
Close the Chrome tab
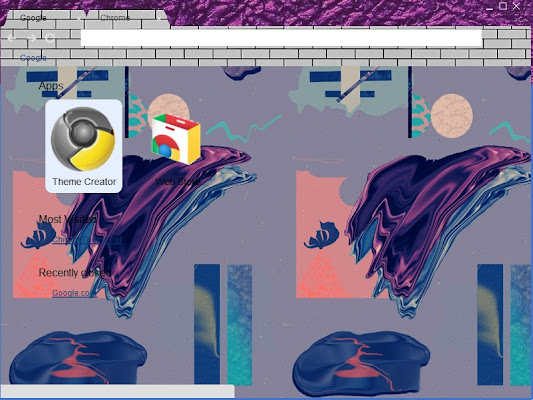(159, 18)
